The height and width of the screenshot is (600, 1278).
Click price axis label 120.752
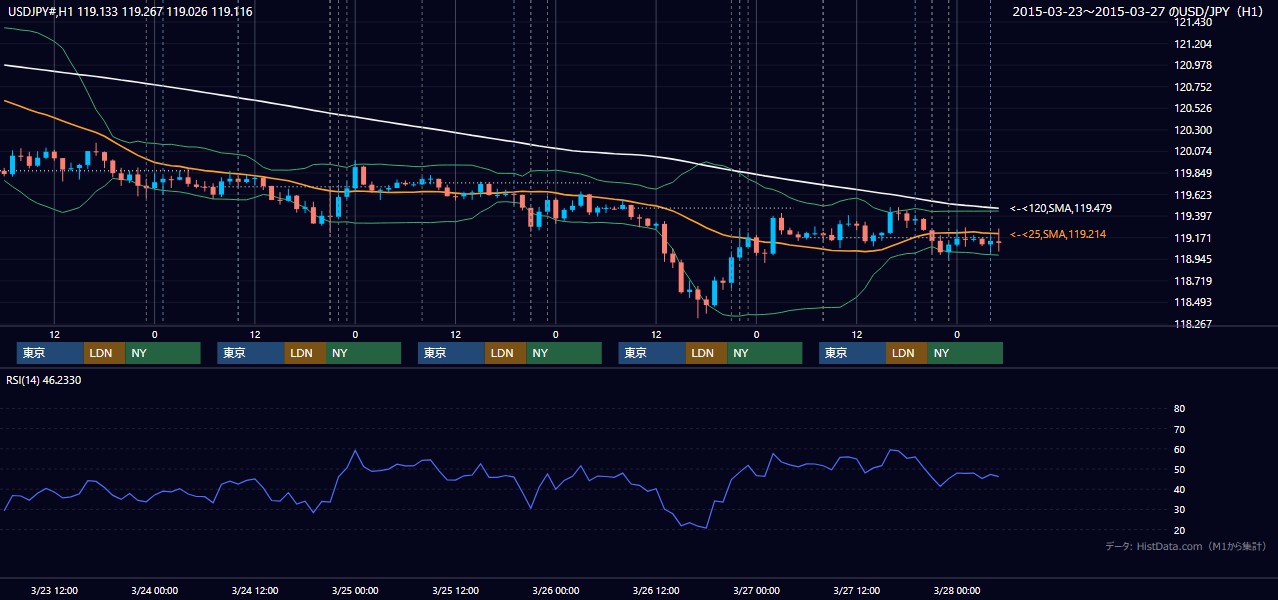pos(1192,87)
